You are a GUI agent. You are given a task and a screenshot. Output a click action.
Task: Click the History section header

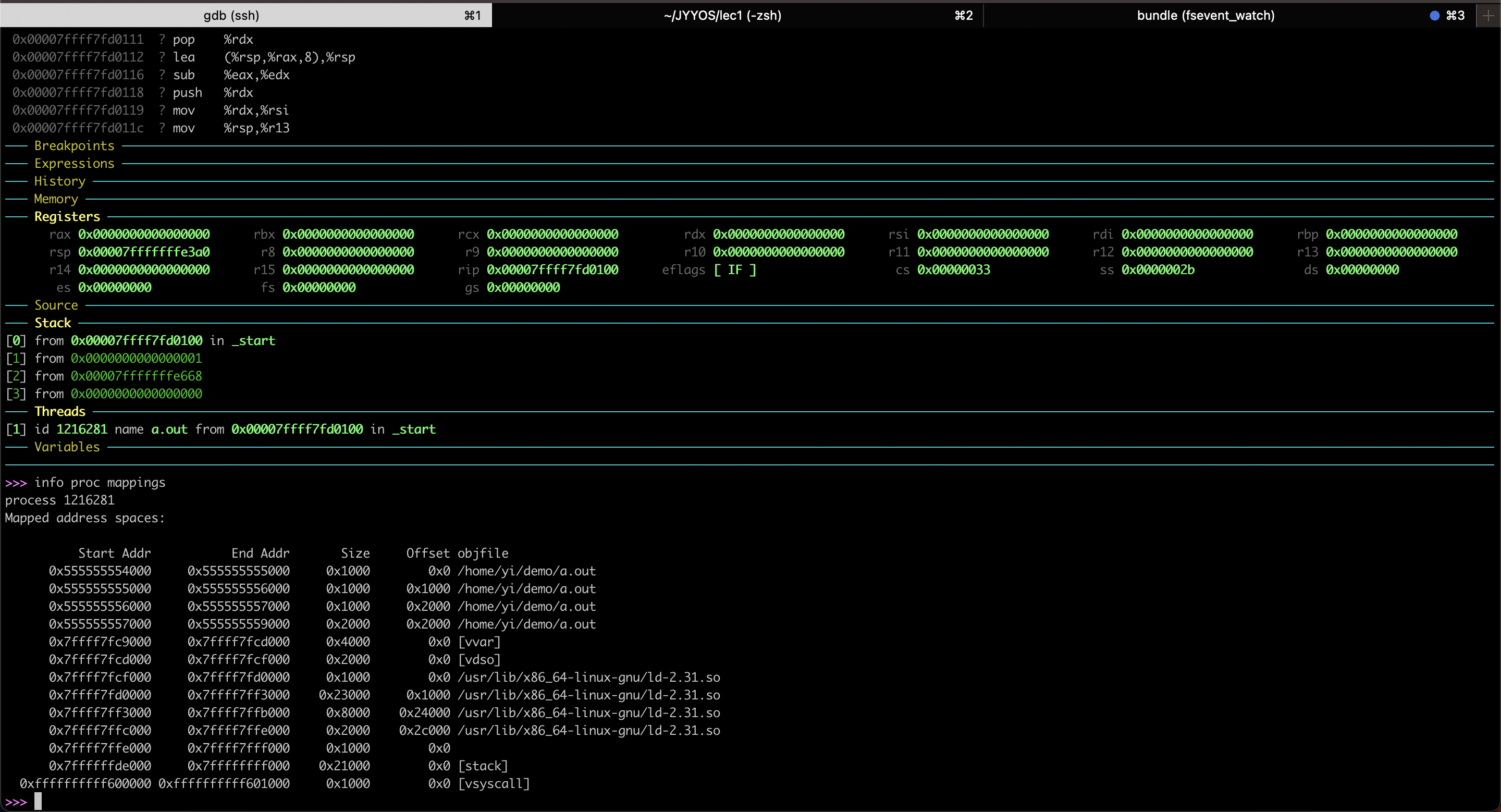click(59, 181)
